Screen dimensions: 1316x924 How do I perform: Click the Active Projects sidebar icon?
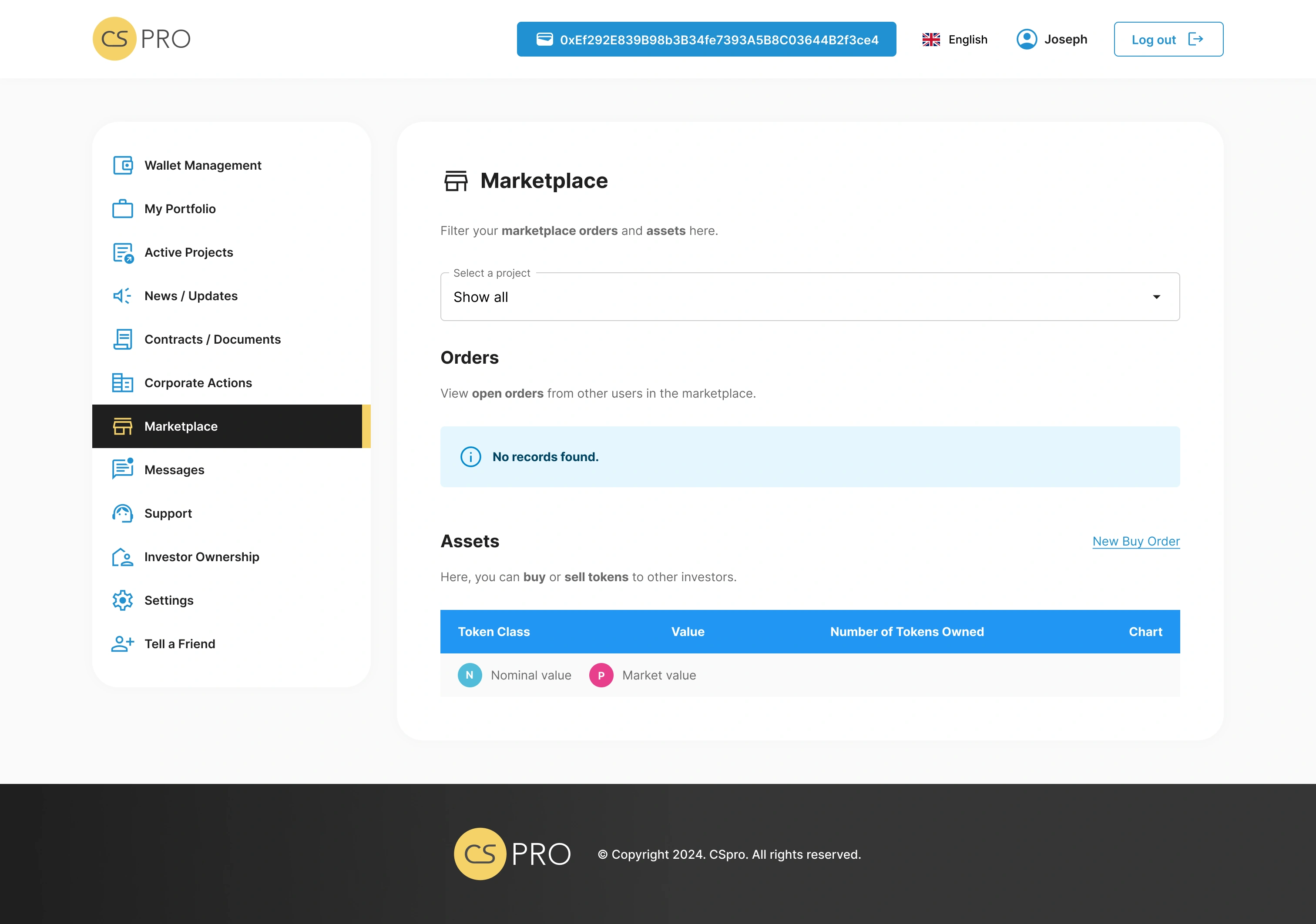click(123, 253)
